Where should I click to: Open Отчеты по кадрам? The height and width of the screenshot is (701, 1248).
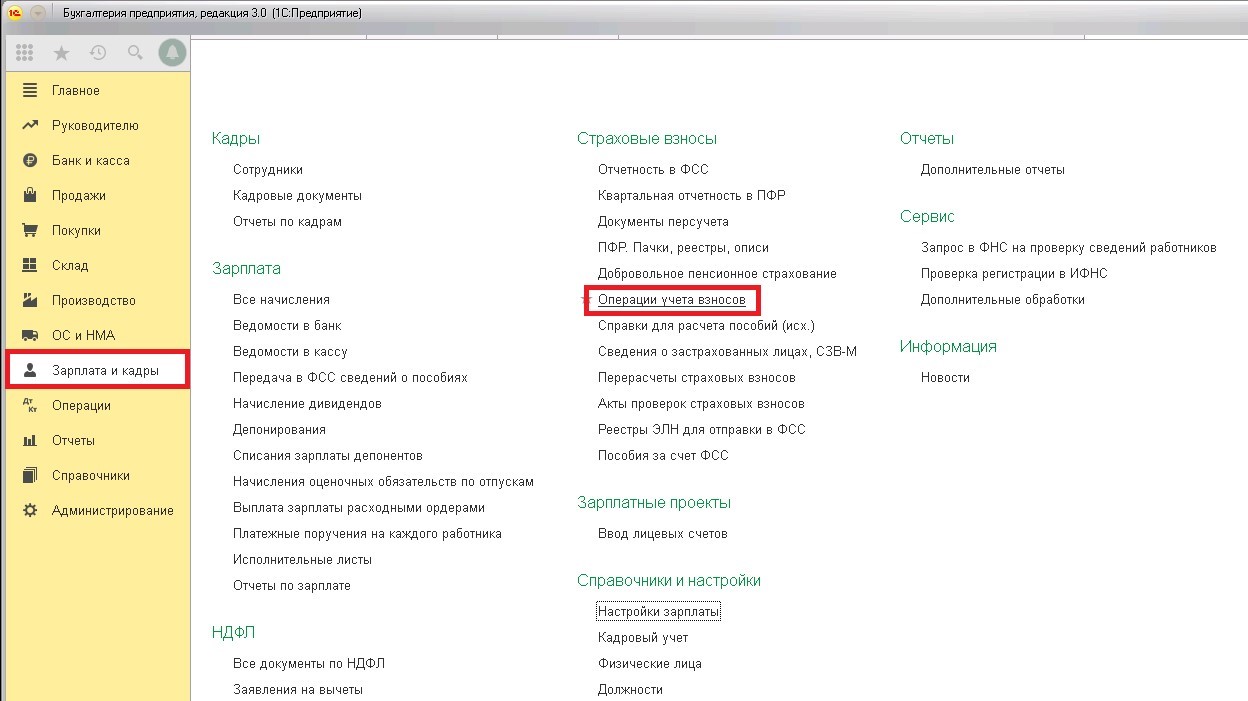287,222
